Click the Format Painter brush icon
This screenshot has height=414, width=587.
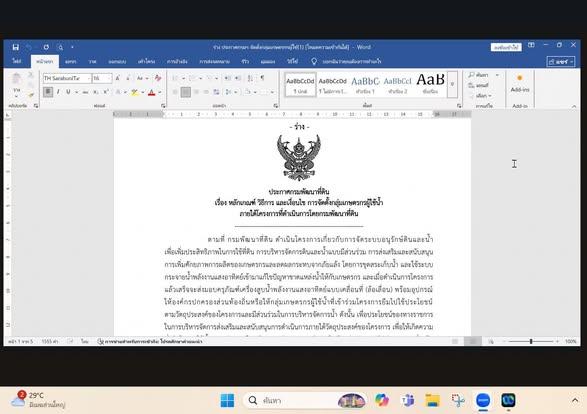pos(31,96)
